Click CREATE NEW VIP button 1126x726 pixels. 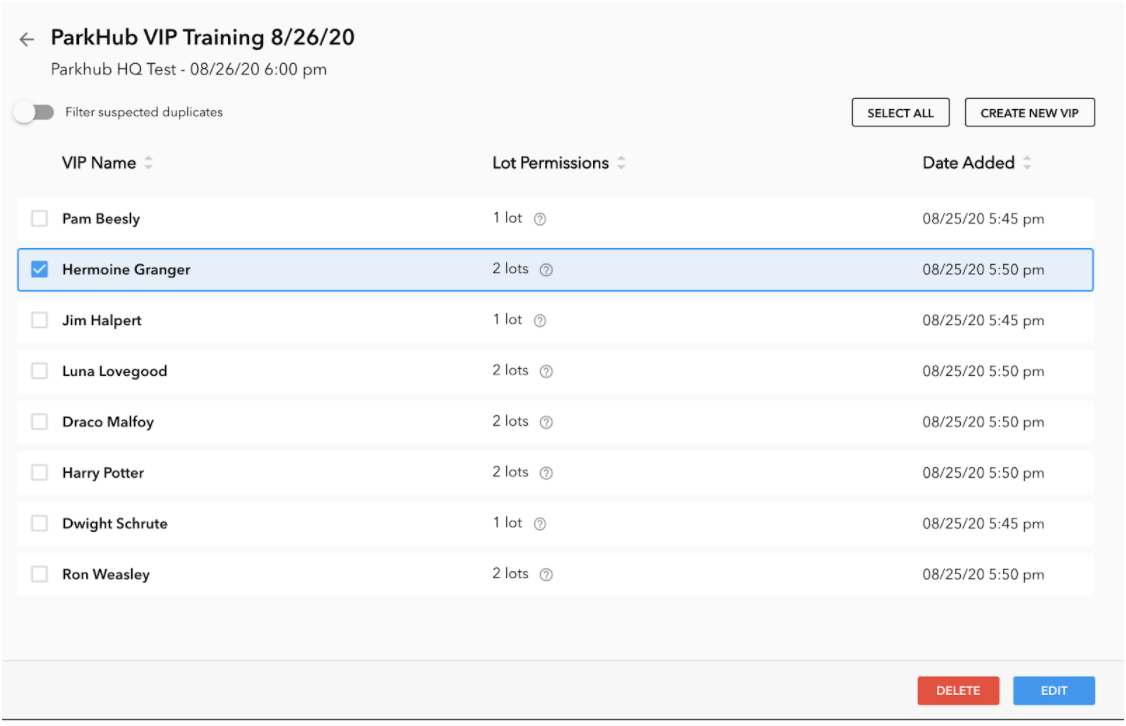(1030, 113)
